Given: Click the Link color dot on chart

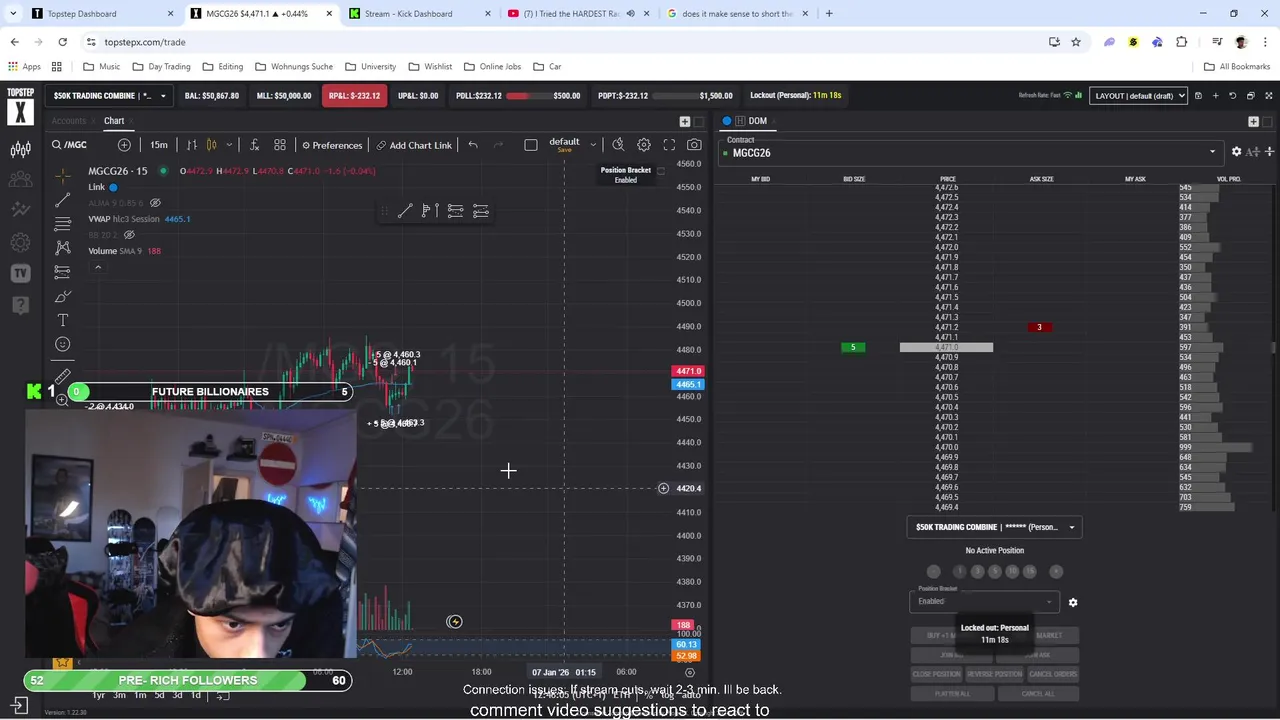Looking at the screenshot, I should (113, 187).
